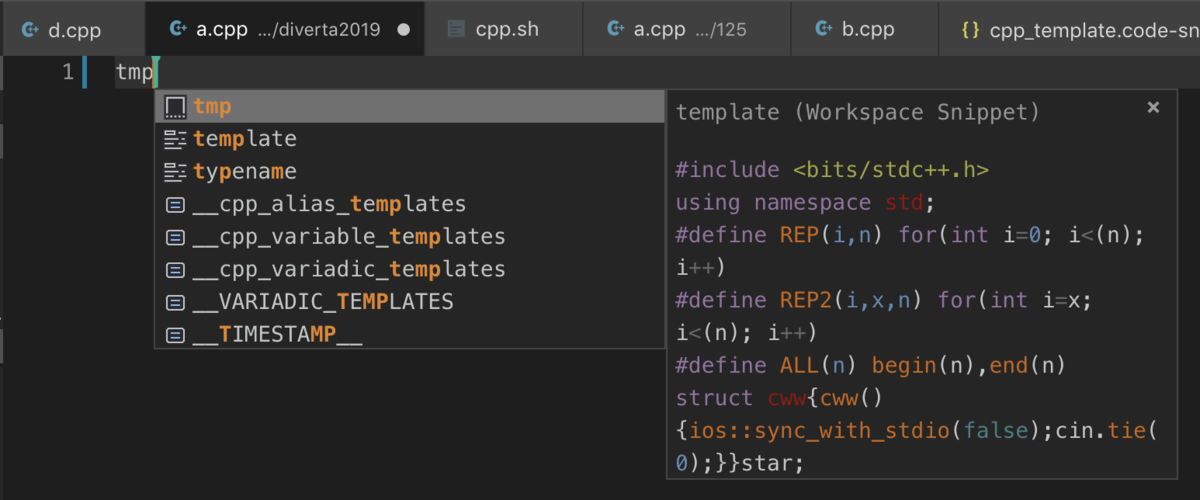Click the unsaved dot on a.cpp diverta2019 tab
Viewport: 1200px width, 500px height.
pyautogui.click(x=404, y=29)
